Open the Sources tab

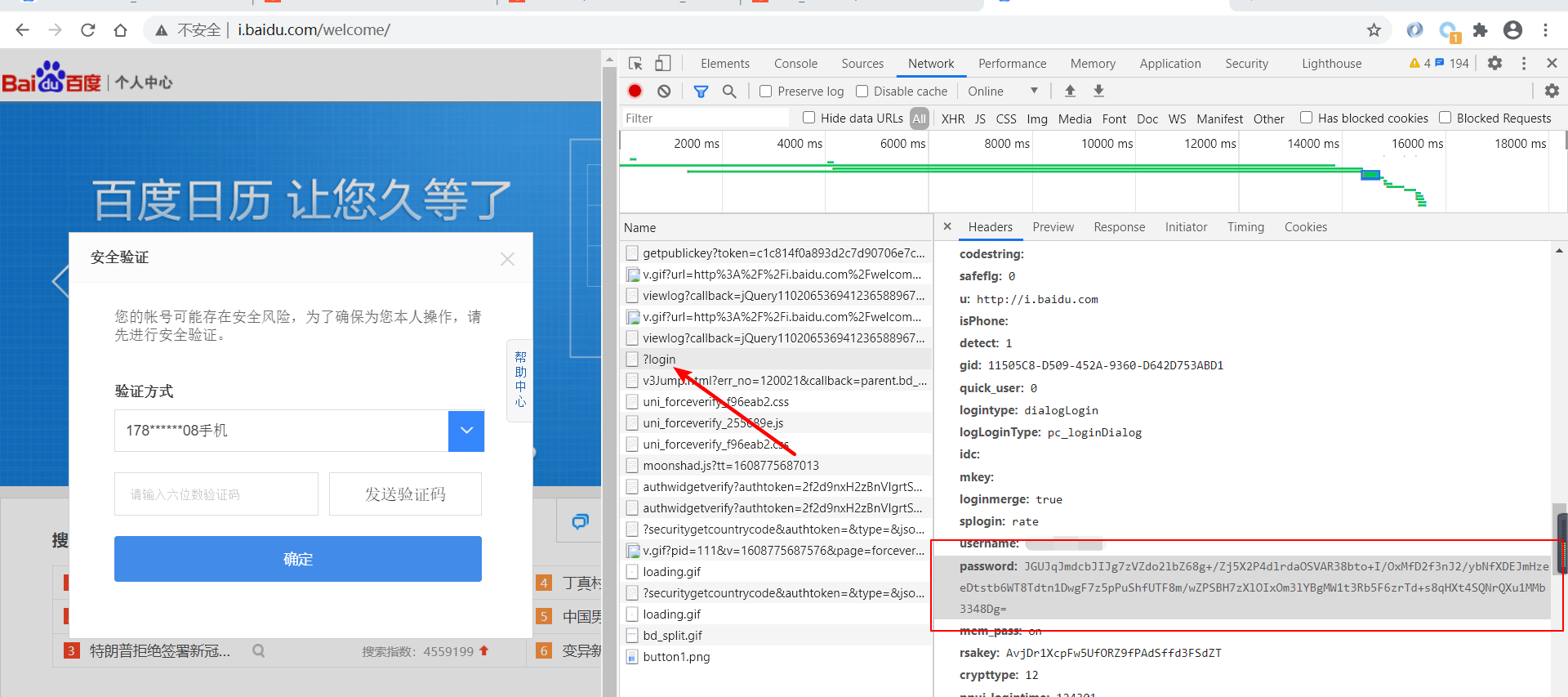tap(862, 64)
